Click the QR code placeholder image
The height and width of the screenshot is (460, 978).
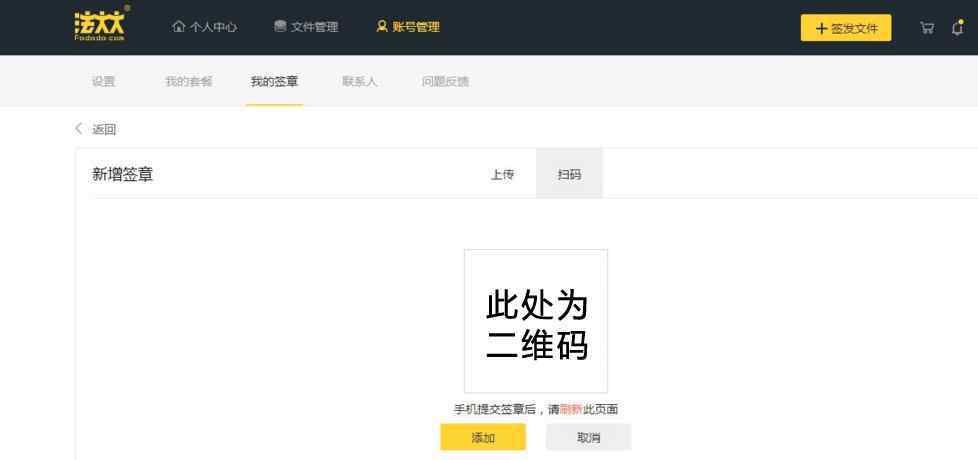tap(536, 321)
